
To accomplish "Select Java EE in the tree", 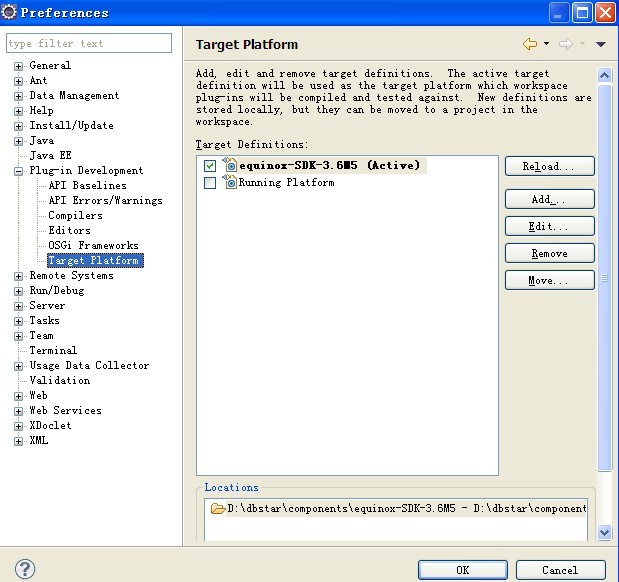I will (x=50, y=155).
